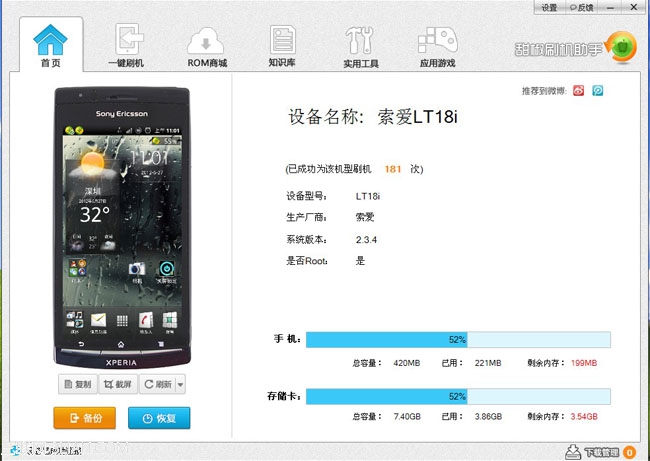The height and width of the screenshot is (461, 650).
Task: Switch to the 一键刷机 tab
Action: pos(126,46)
